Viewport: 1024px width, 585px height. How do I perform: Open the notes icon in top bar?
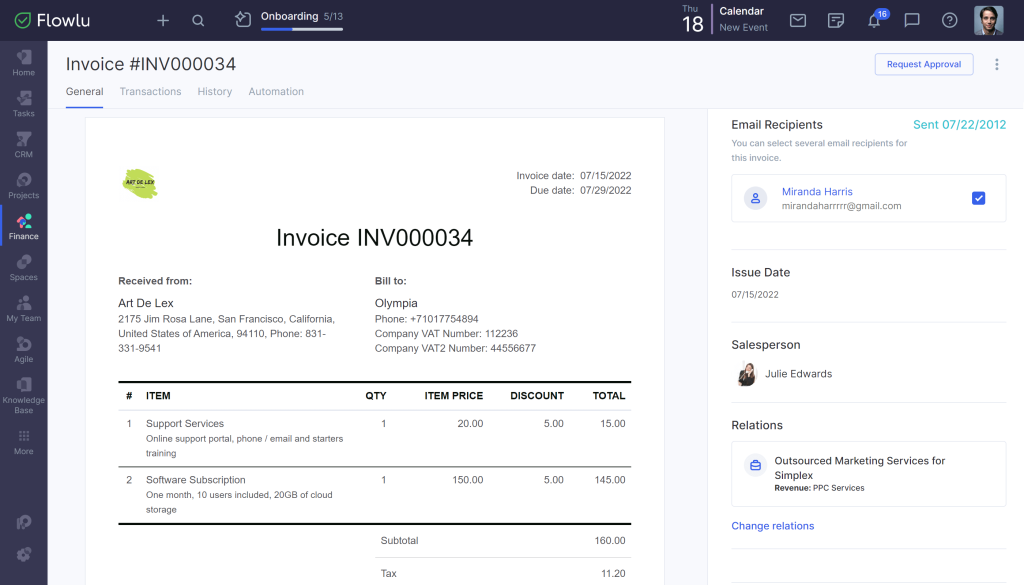click(x=836, y=20)
